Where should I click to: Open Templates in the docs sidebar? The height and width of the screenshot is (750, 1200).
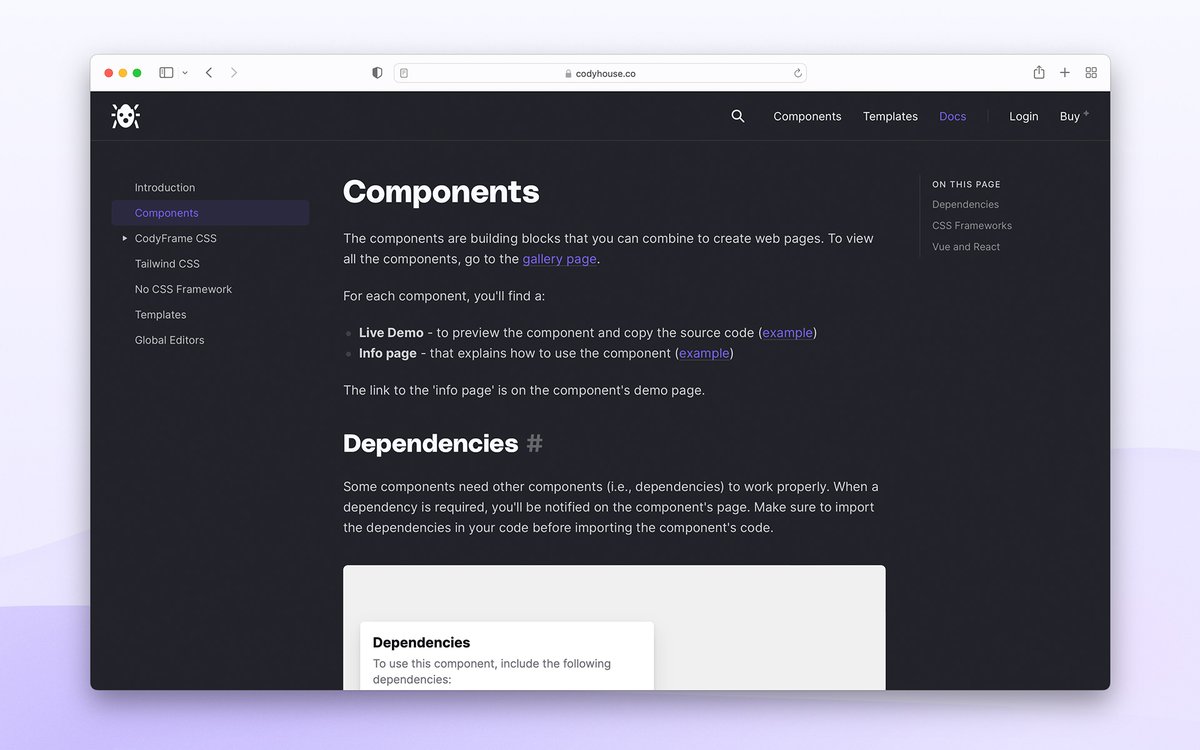click(x=161, y=314)
